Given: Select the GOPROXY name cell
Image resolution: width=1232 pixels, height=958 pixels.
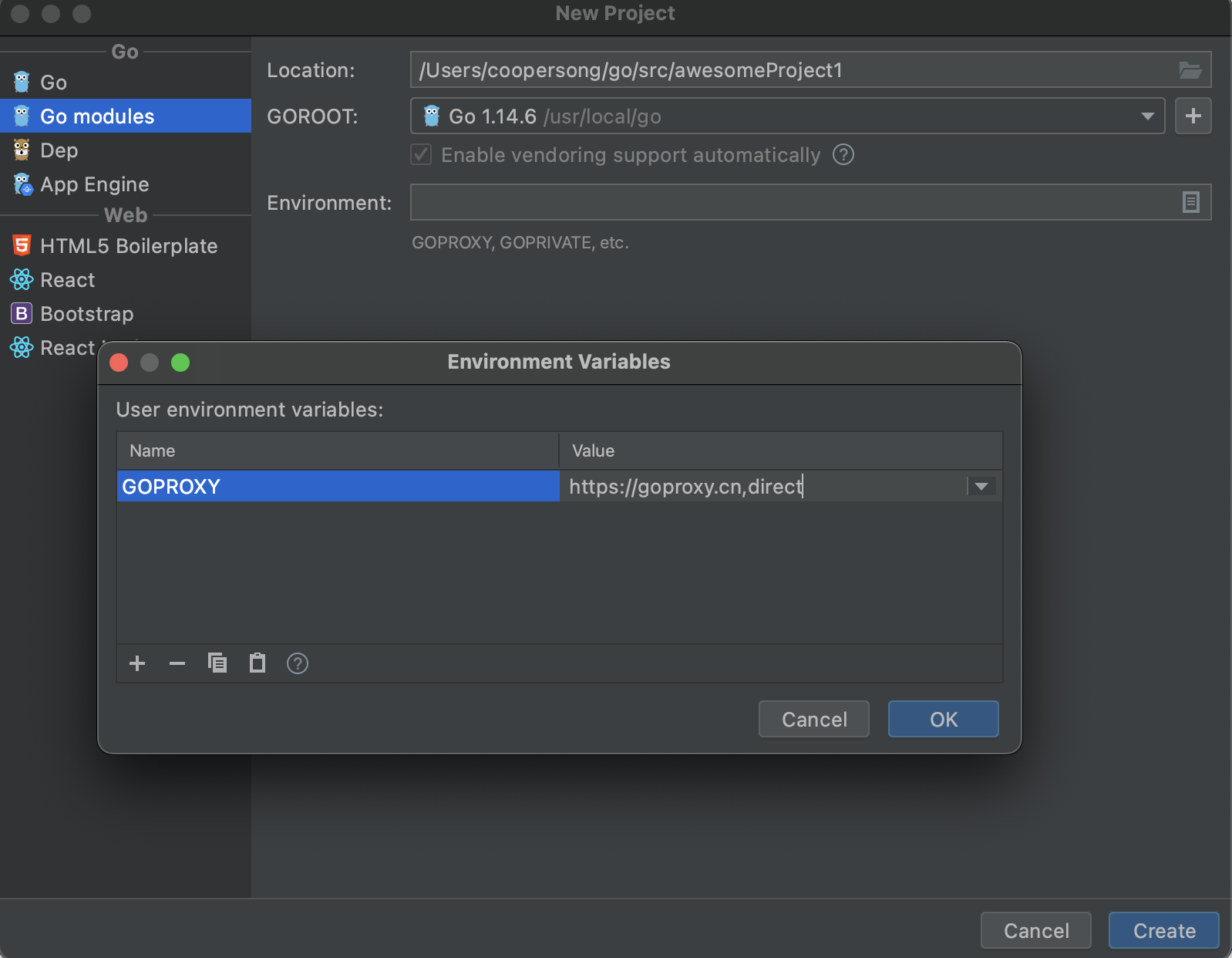Looking at the screenshot, I should tap(338, 486).
